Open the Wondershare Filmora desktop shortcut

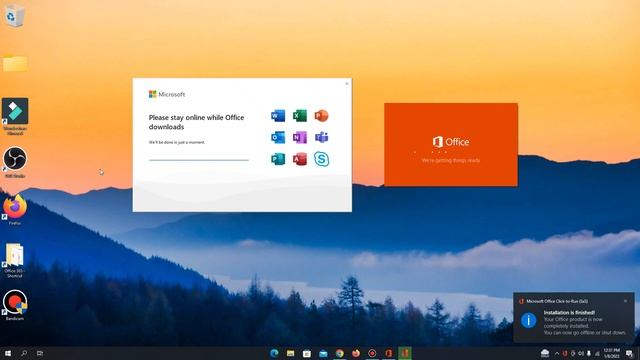point(15,116)
